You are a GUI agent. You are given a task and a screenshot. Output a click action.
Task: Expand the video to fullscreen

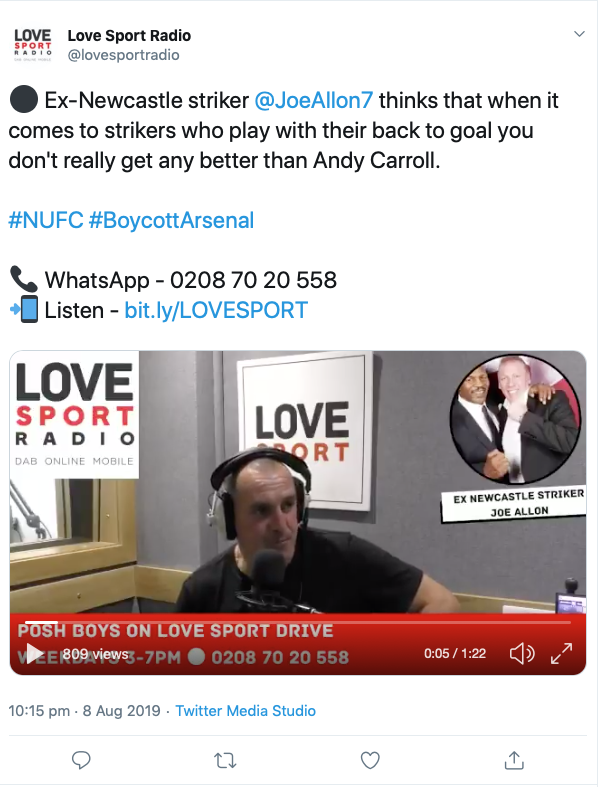pos(561,653)
